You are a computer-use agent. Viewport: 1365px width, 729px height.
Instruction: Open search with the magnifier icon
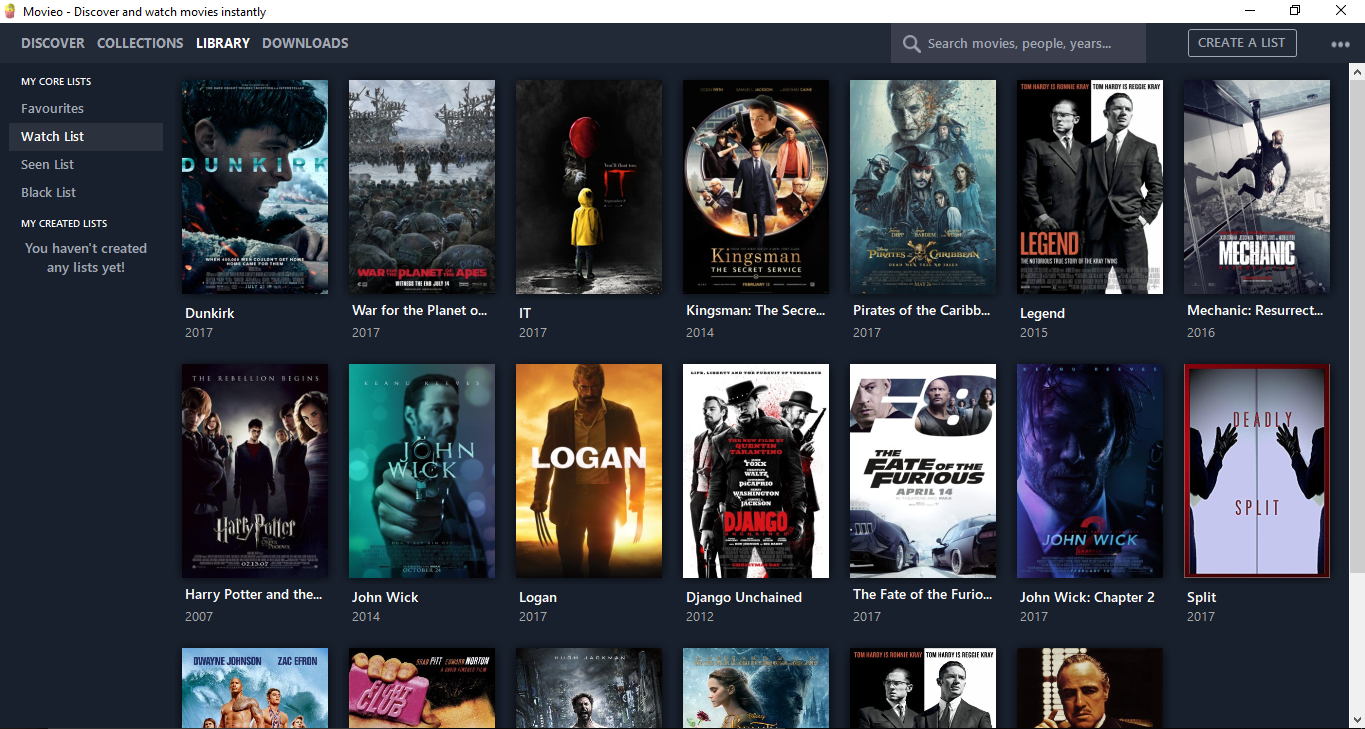[911, 43]
